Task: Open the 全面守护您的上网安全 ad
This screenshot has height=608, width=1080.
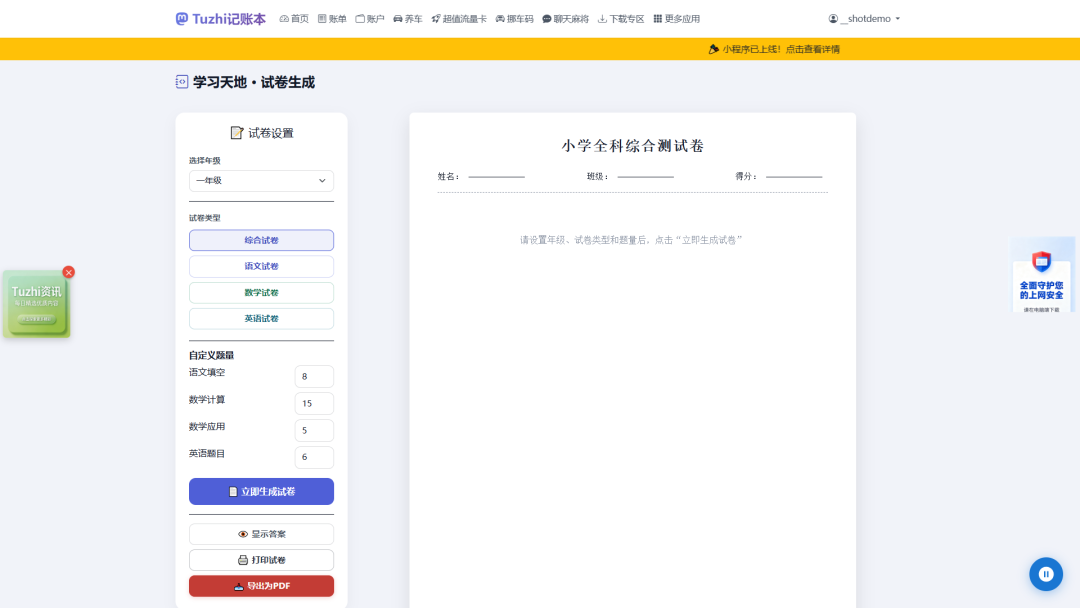Action: click(x=1041, y=275)
